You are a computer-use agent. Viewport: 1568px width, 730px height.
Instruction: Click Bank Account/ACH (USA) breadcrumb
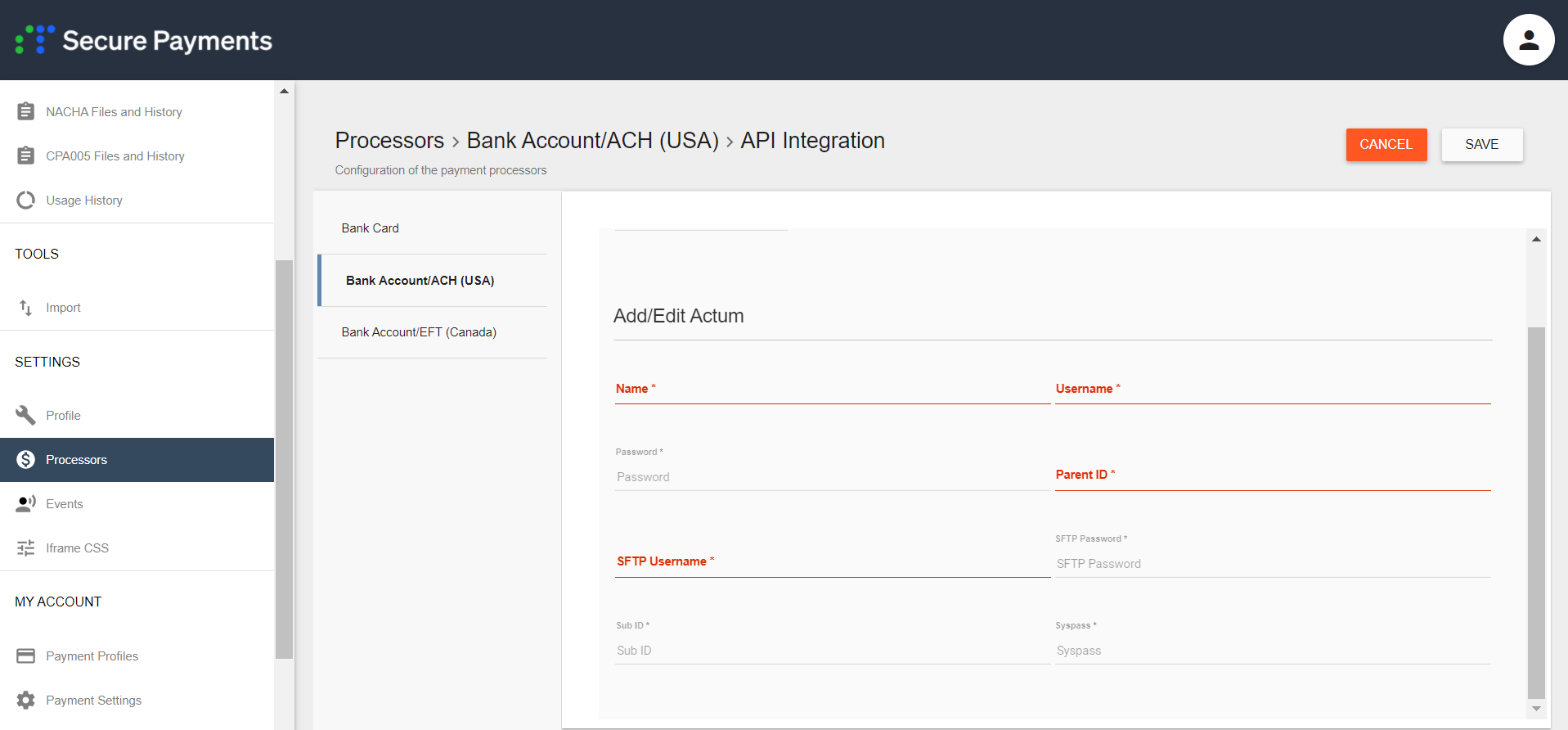[592, 141]
